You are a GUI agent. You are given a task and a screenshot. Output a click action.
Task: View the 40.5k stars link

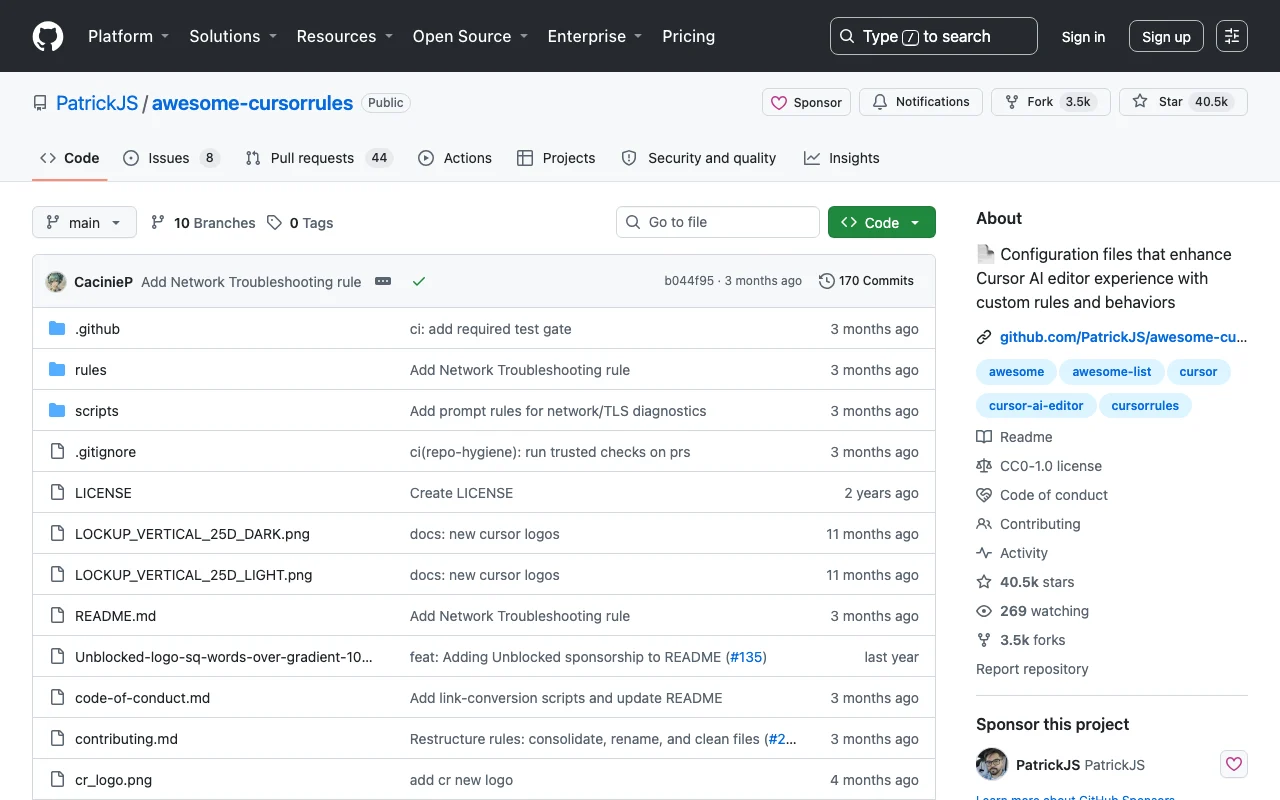pos(1025,582)
